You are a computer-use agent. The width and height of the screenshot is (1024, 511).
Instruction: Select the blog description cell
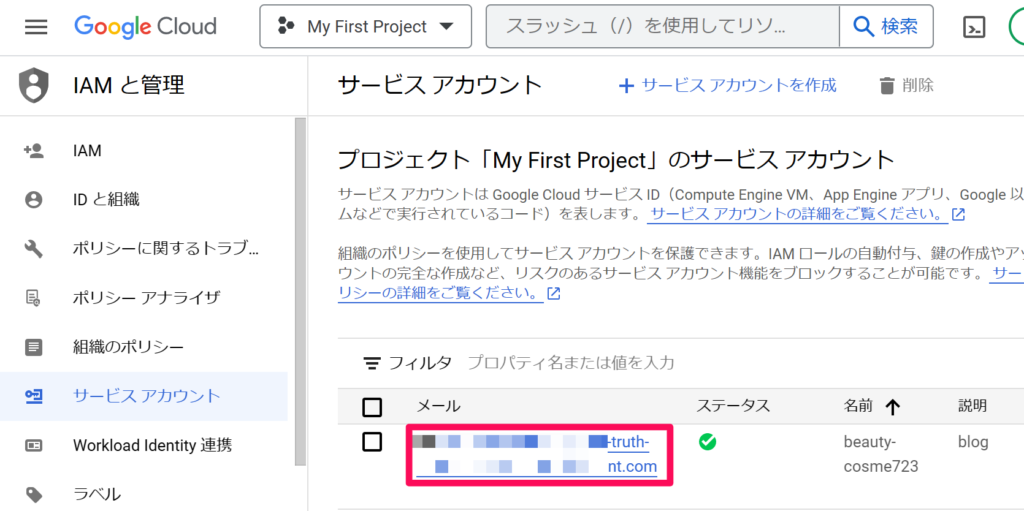click(973, 442)
